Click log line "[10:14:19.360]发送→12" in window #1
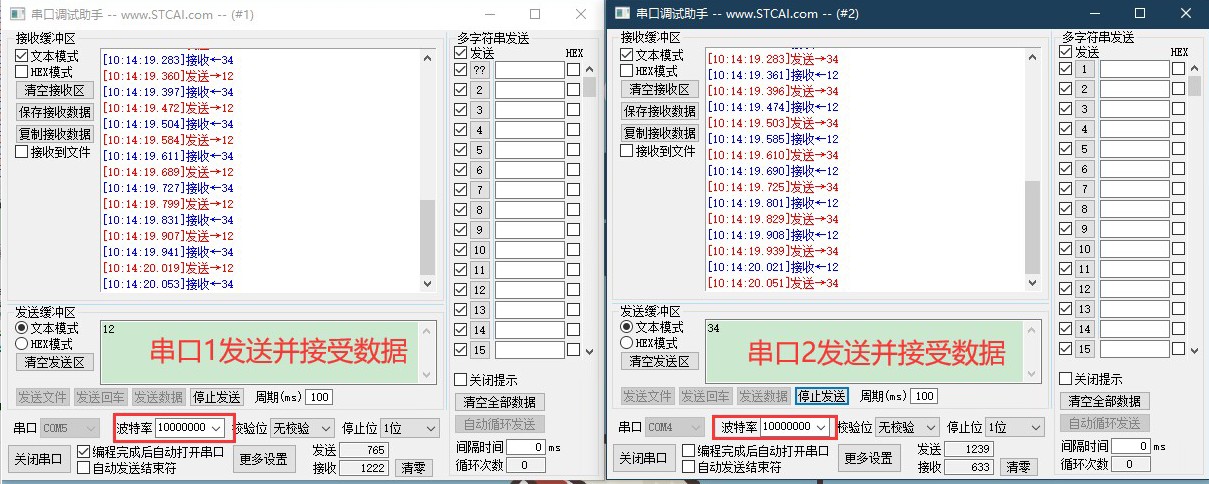The height and width of the screenshot is (484, 1209). tap(168, 76)
